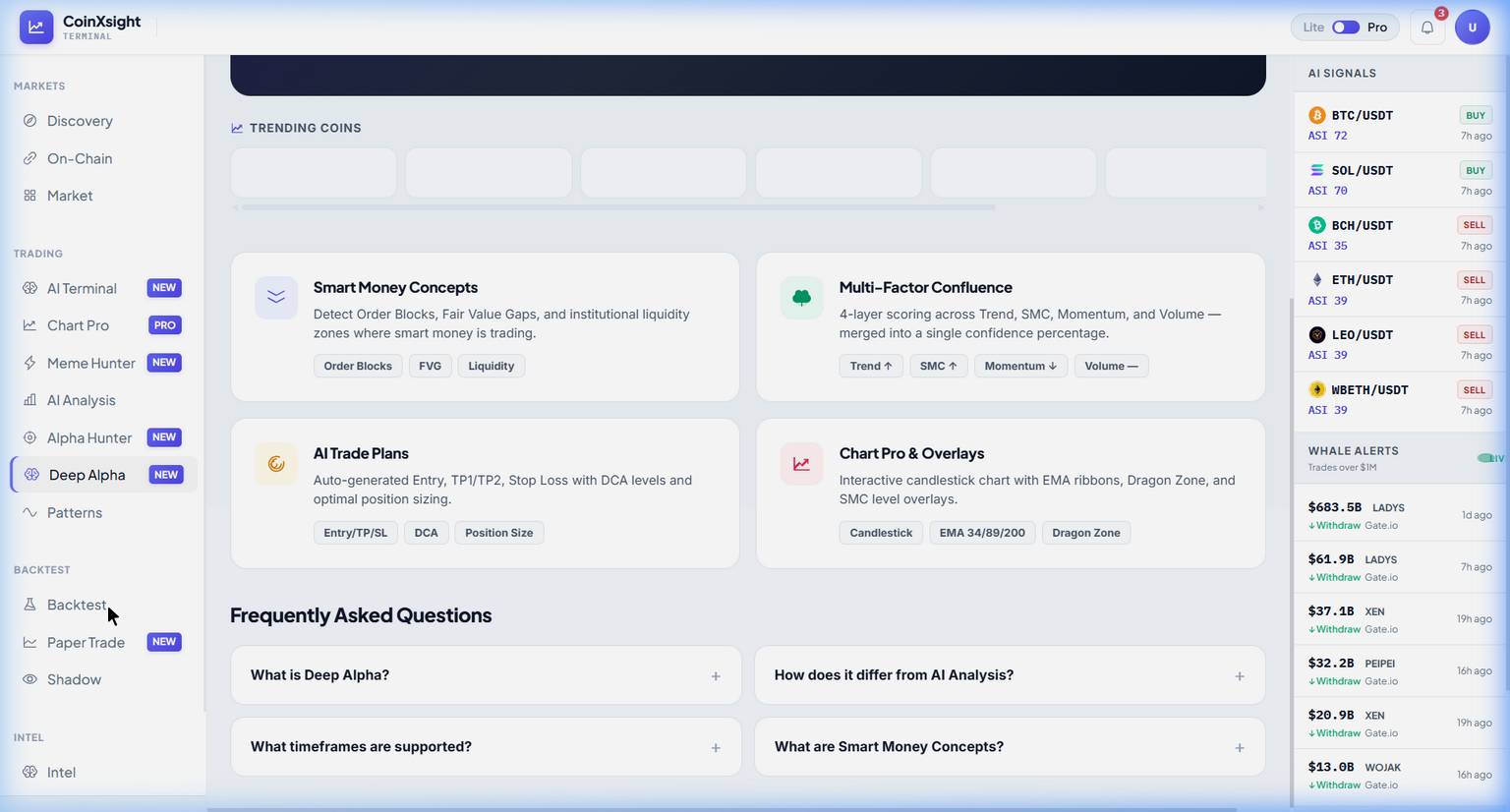Viewport: 1510px width, 812px height.
Task: Click the AI Analysis bar-chart icon
Action: pos(29,400)
